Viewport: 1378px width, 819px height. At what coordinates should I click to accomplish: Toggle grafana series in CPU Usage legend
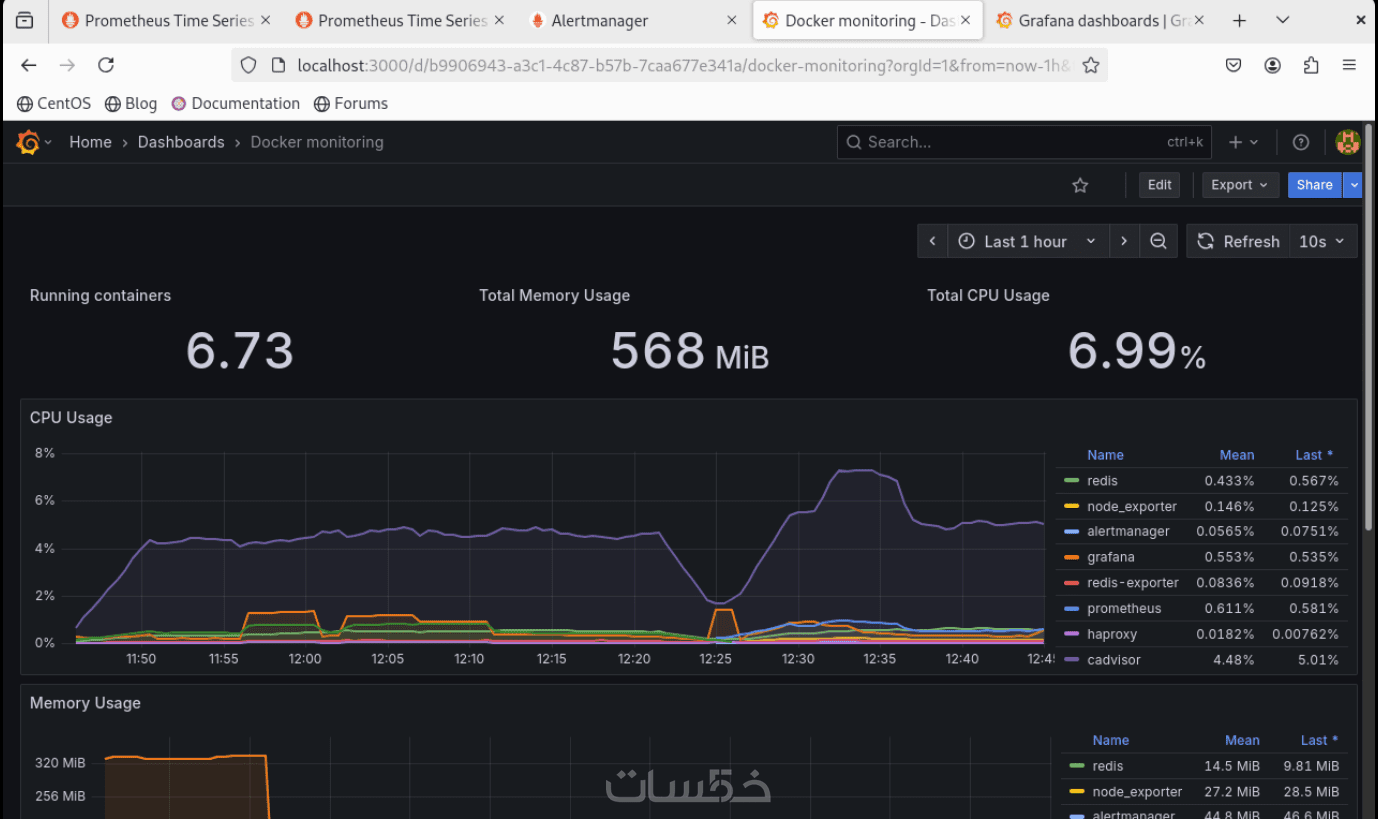[1110, 557]
